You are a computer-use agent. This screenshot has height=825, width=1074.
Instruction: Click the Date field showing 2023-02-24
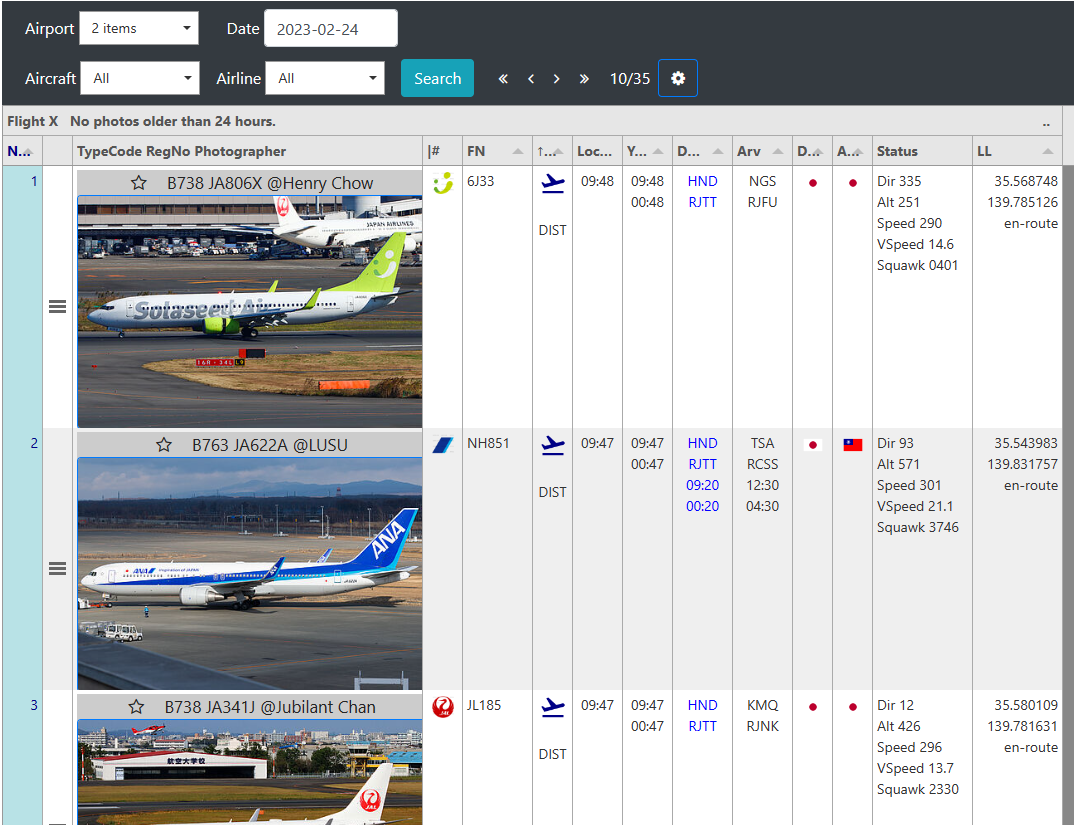click(x=331, y=29)
